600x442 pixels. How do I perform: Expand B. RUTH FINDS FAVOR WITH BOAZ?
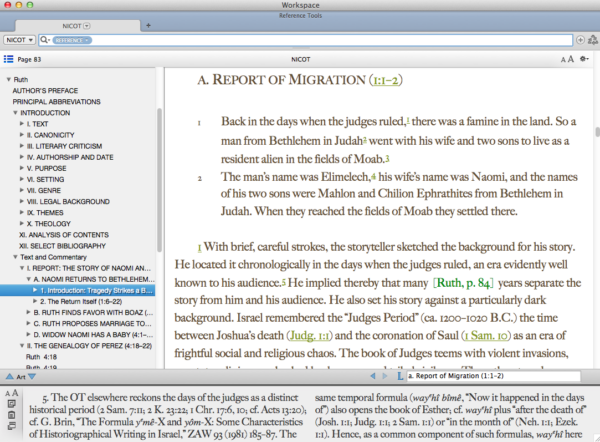pos(28,312)
